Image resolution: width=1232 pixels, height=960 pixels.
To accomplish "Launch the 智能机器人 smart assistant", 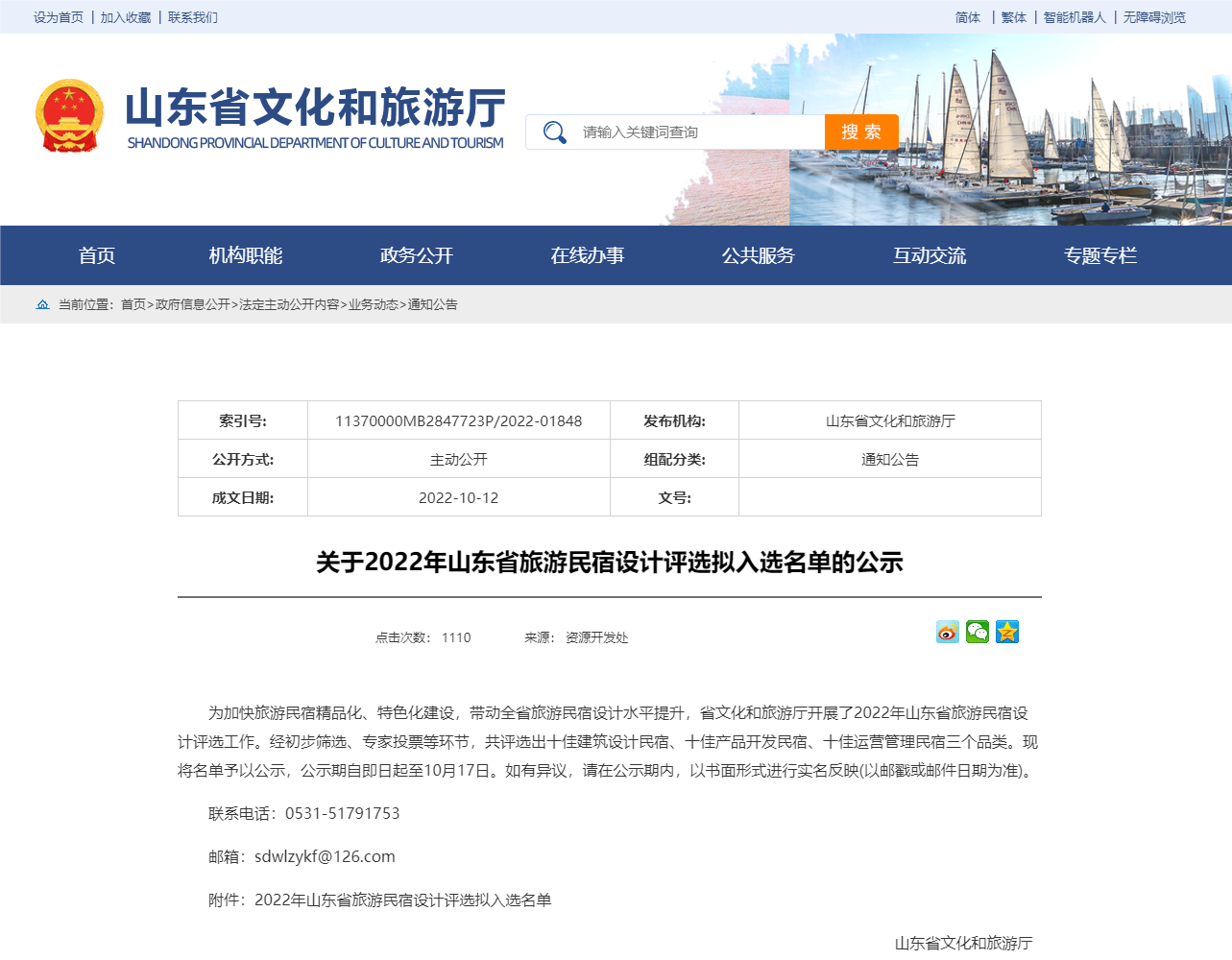I will [x=1074, y=17].
